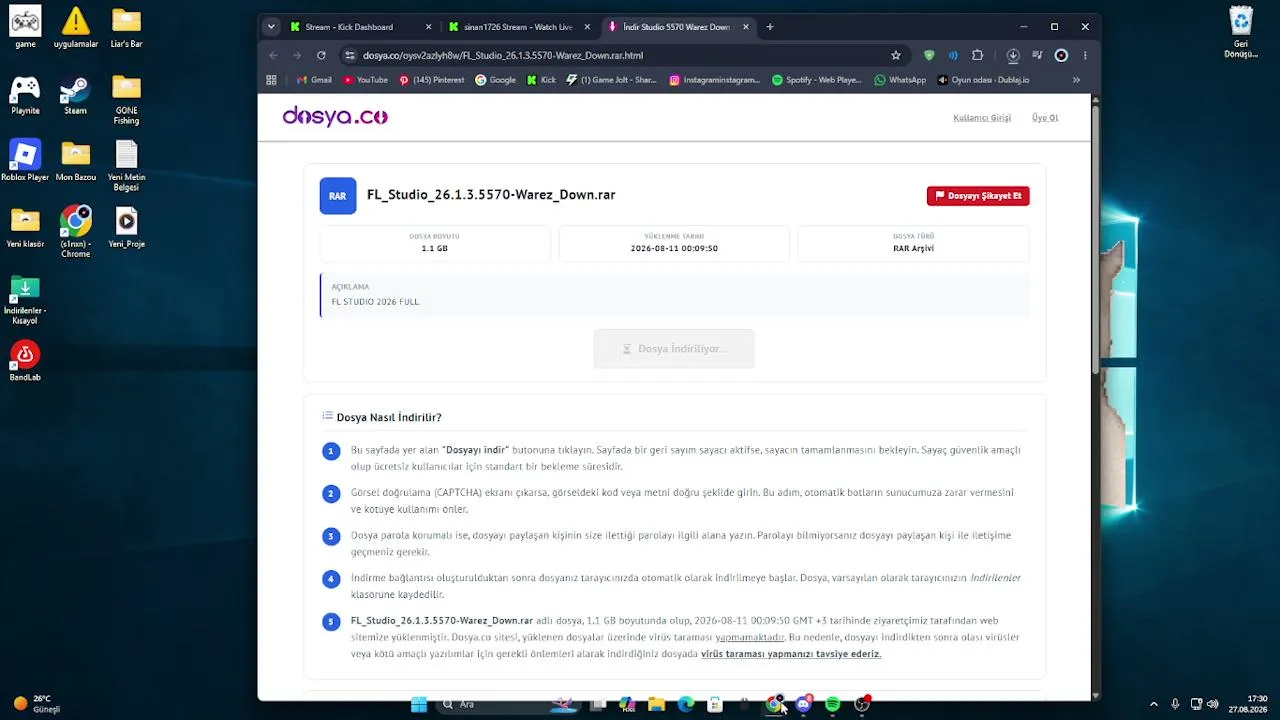1280x720 pixels.
Task: Close the sinan1726 Stream tab
Action: pos(587,27)
